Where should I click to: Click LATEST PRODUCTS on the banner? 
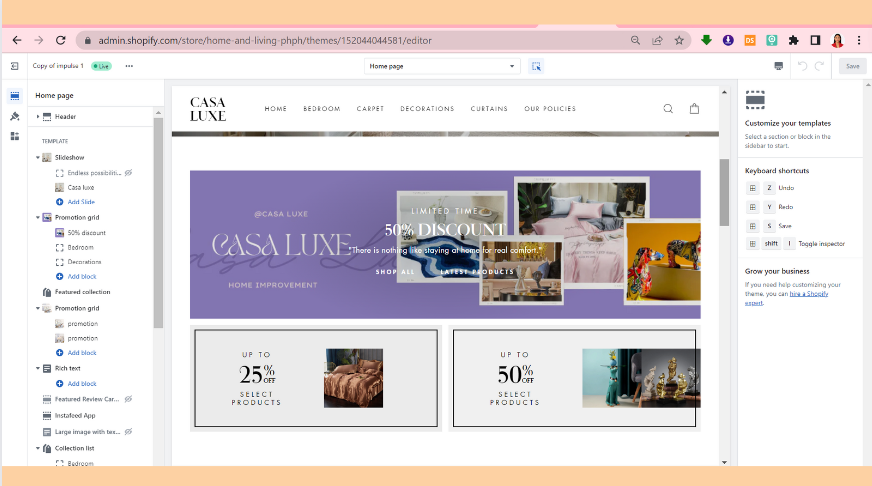477,272
